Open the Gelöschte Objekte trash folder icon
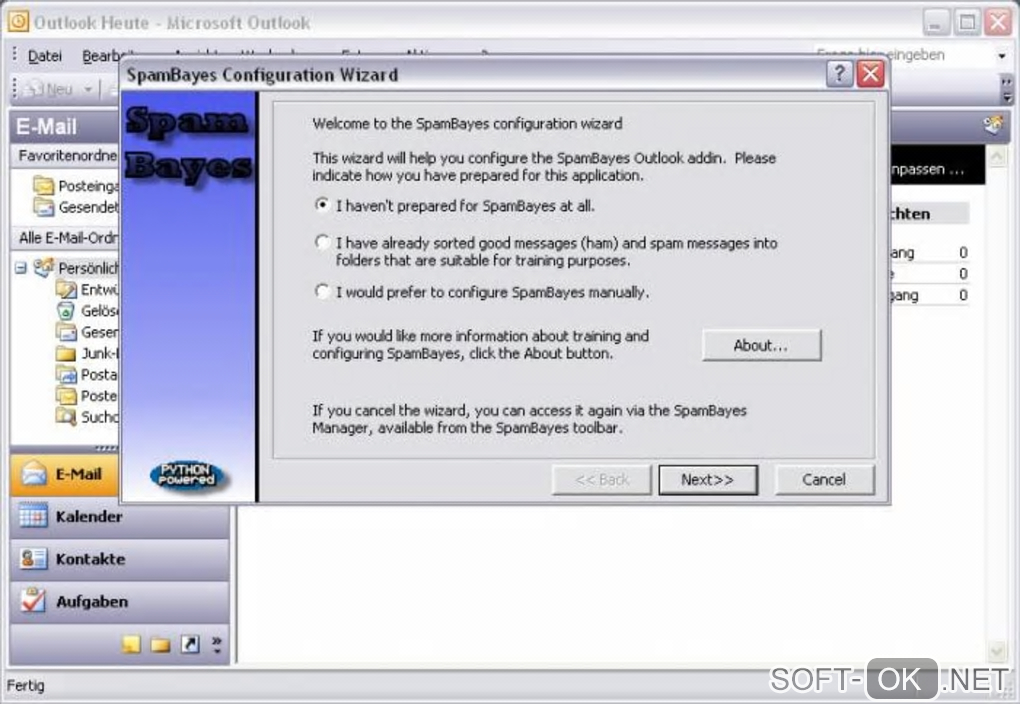 (66, 310)
